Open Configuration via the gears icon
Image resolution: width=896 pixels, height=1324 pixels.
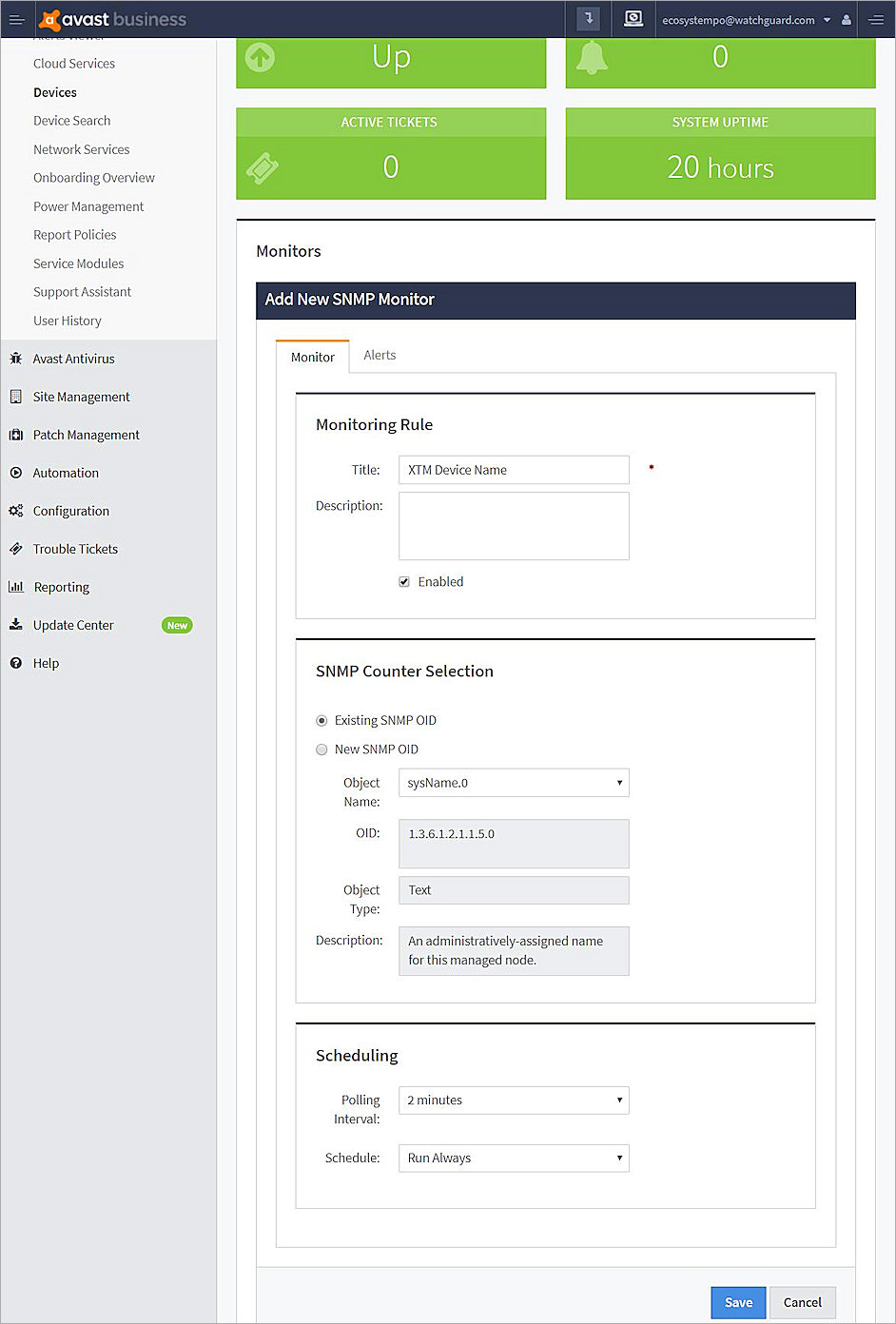click(16, 511)
